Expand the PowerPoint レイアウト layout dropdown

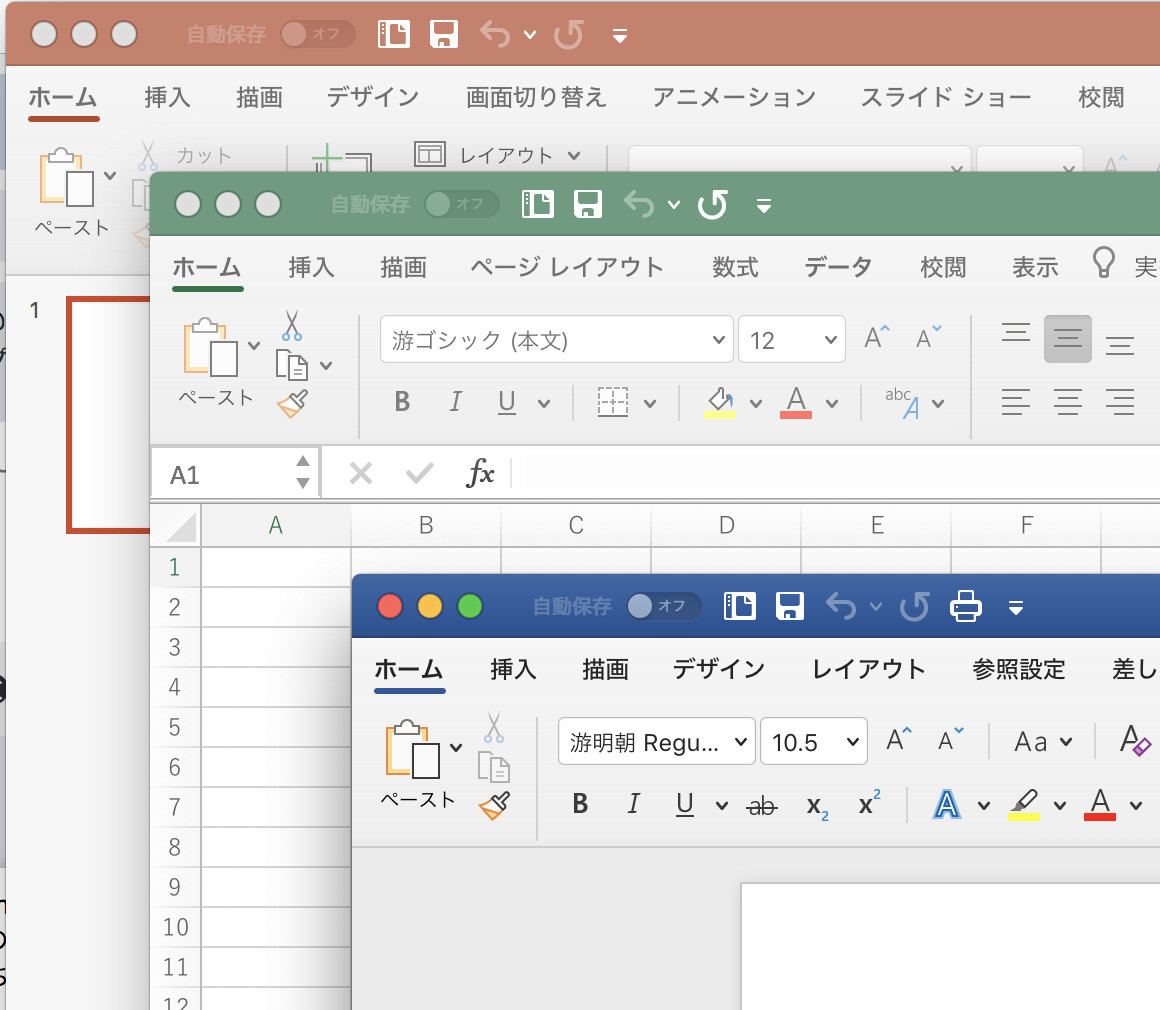pos(498,155)
